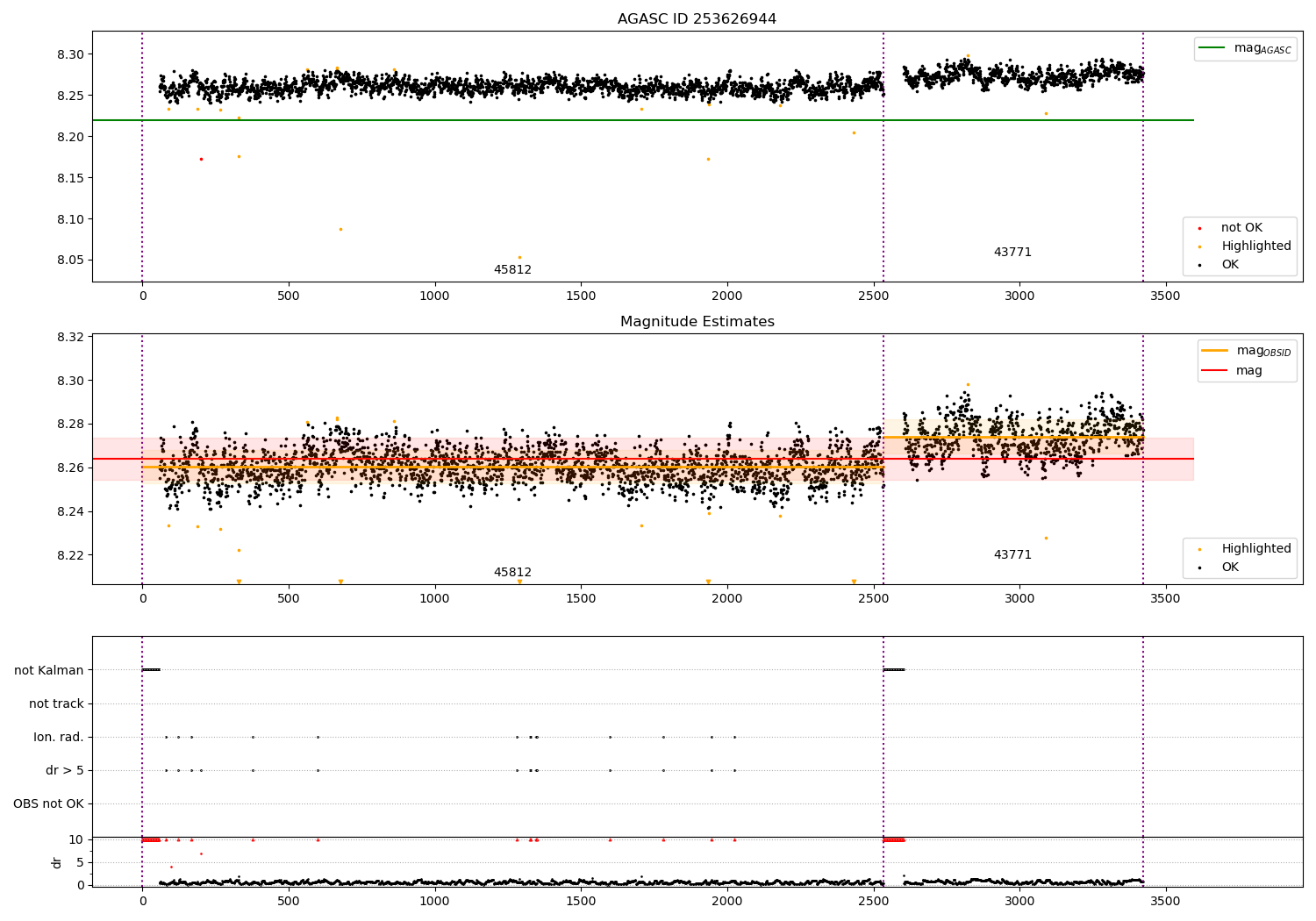Click the lowest orange point near 8.05 in top plot
1316x921 pixels.
[519, 257]
